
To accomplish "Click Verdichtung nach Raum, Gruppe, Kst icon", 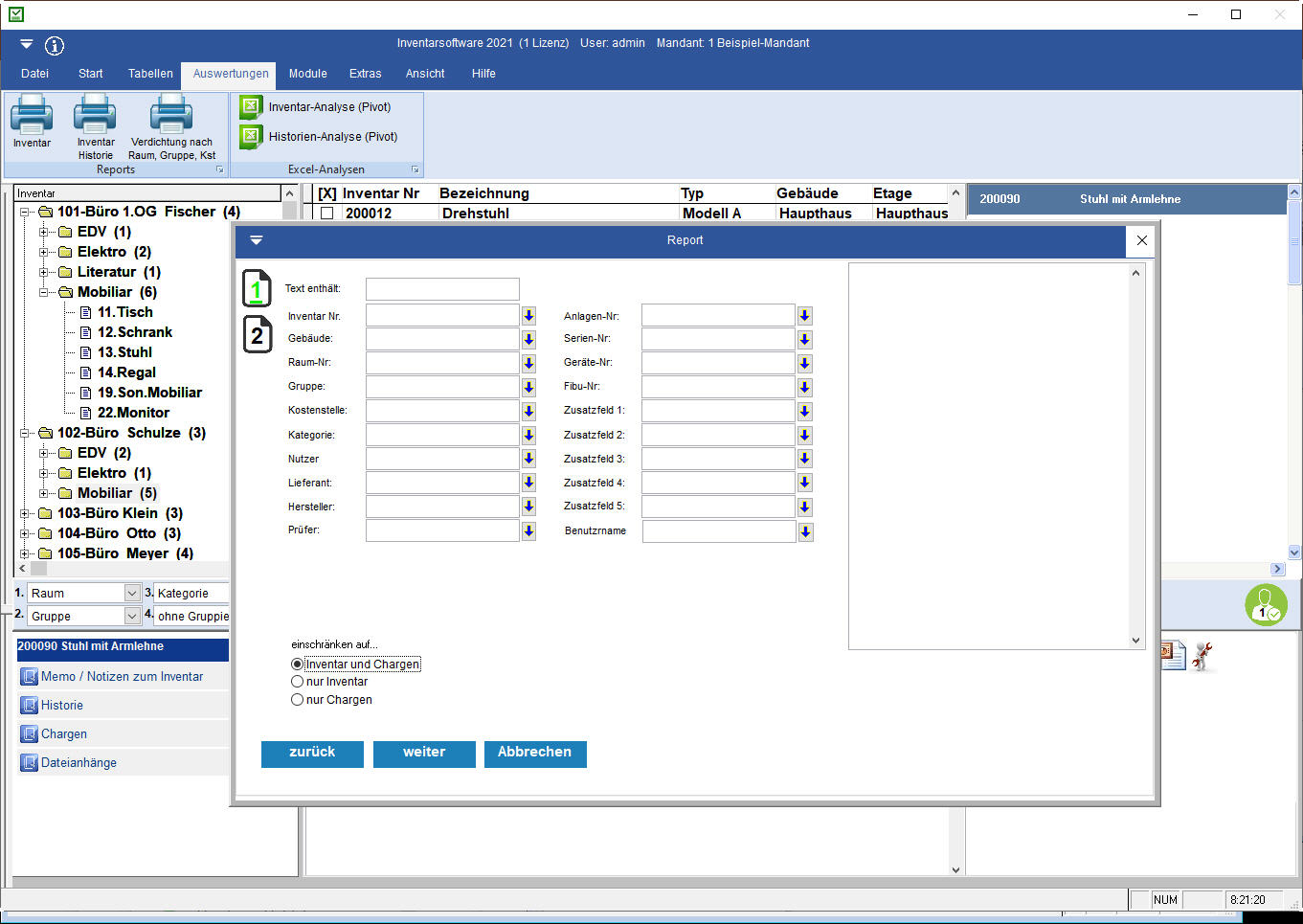I will tap(171, 115).
